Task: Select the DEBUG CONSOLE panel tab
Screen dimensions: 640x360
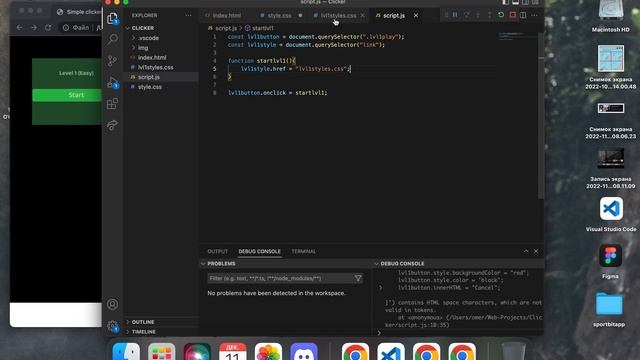Action: coord(260,251)
